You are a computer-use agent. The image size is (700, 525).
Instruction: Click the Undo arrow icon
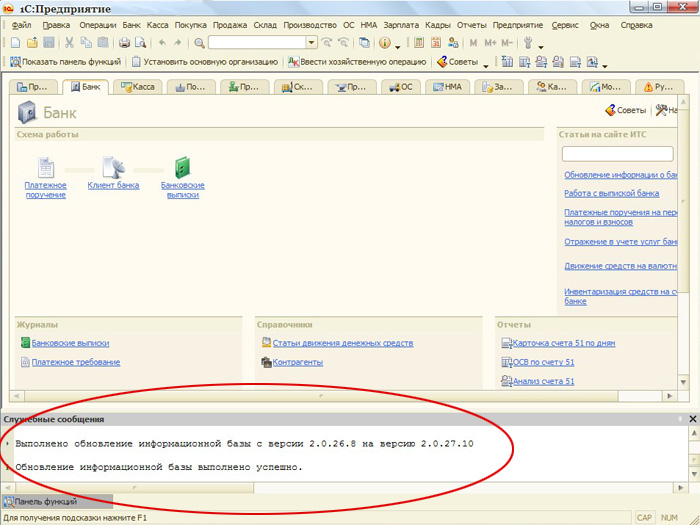(162, 43)
